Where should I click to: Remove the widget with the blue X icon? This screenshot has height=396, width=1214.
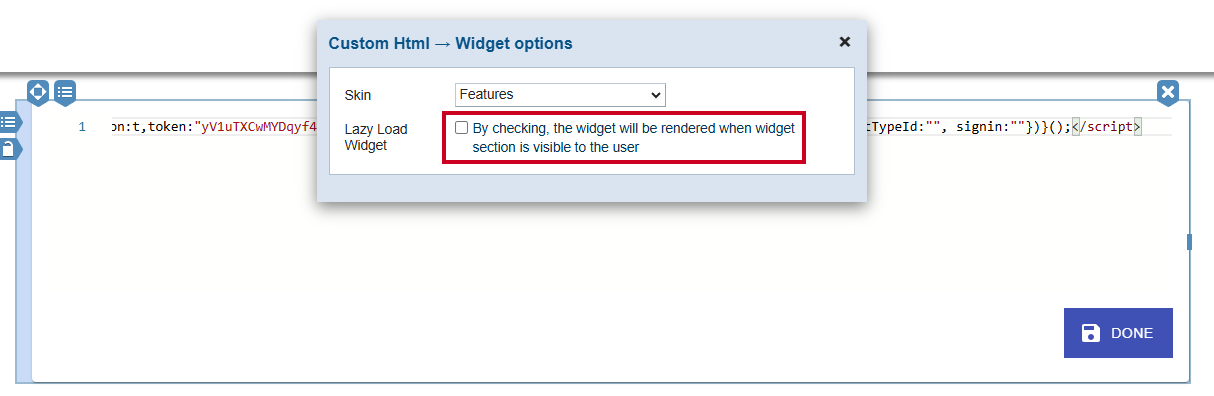pyautogui.click(x=1168, y=93)
